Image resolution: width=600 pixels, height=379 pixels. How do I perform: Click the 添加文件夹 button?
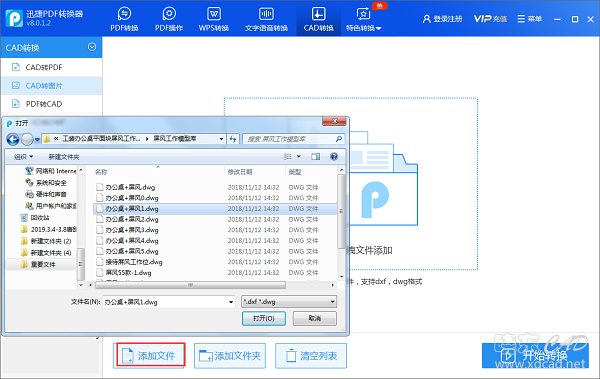click(230, 356)
